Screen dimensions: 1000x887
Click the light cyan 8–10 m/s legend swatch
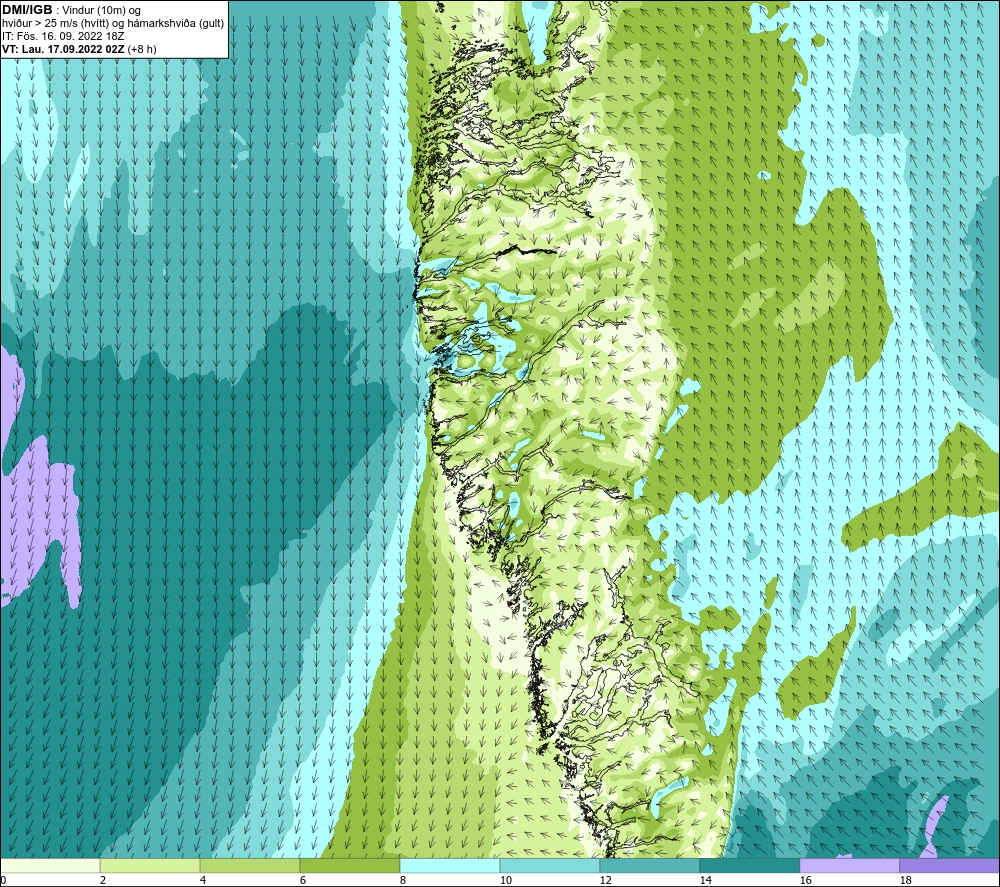[x=450, y=865]
